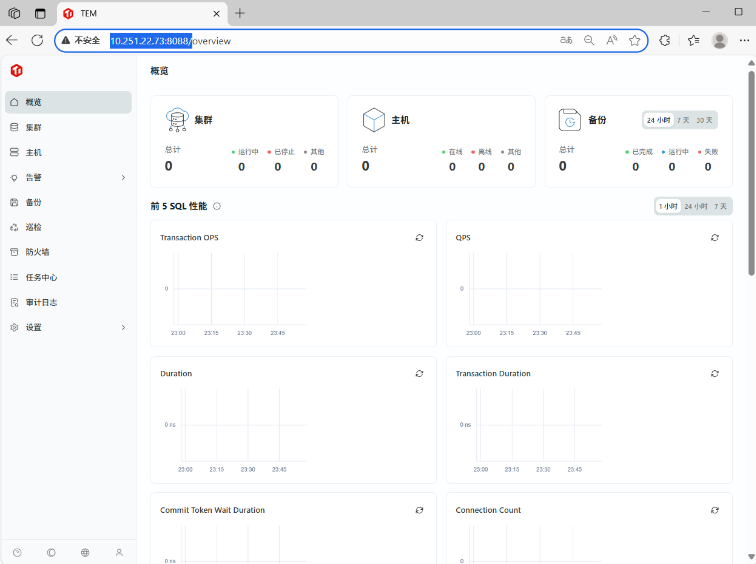Refresh the Transaction Duration chart
756x564 pixels.
tap(715, 373)
